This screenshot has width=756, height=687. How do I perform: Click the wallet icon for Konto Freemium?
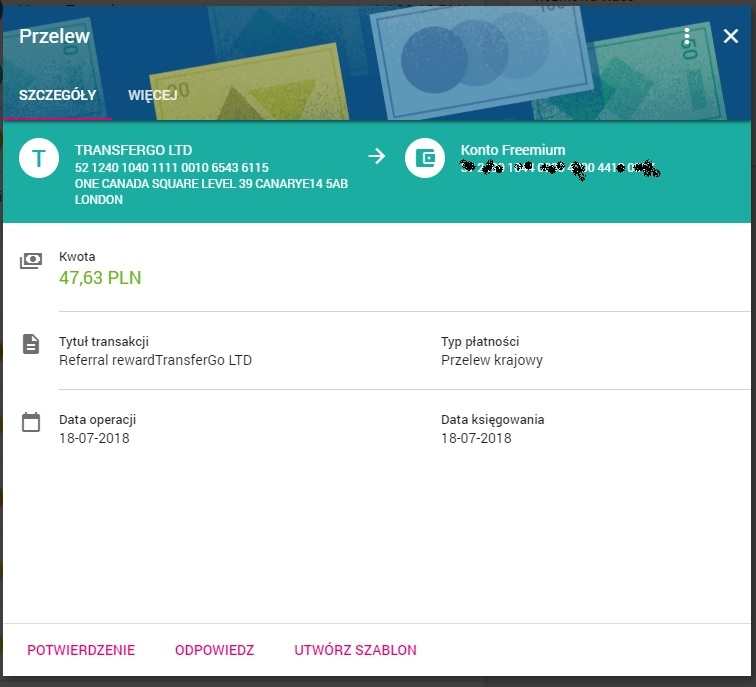[x=425, y=158]
